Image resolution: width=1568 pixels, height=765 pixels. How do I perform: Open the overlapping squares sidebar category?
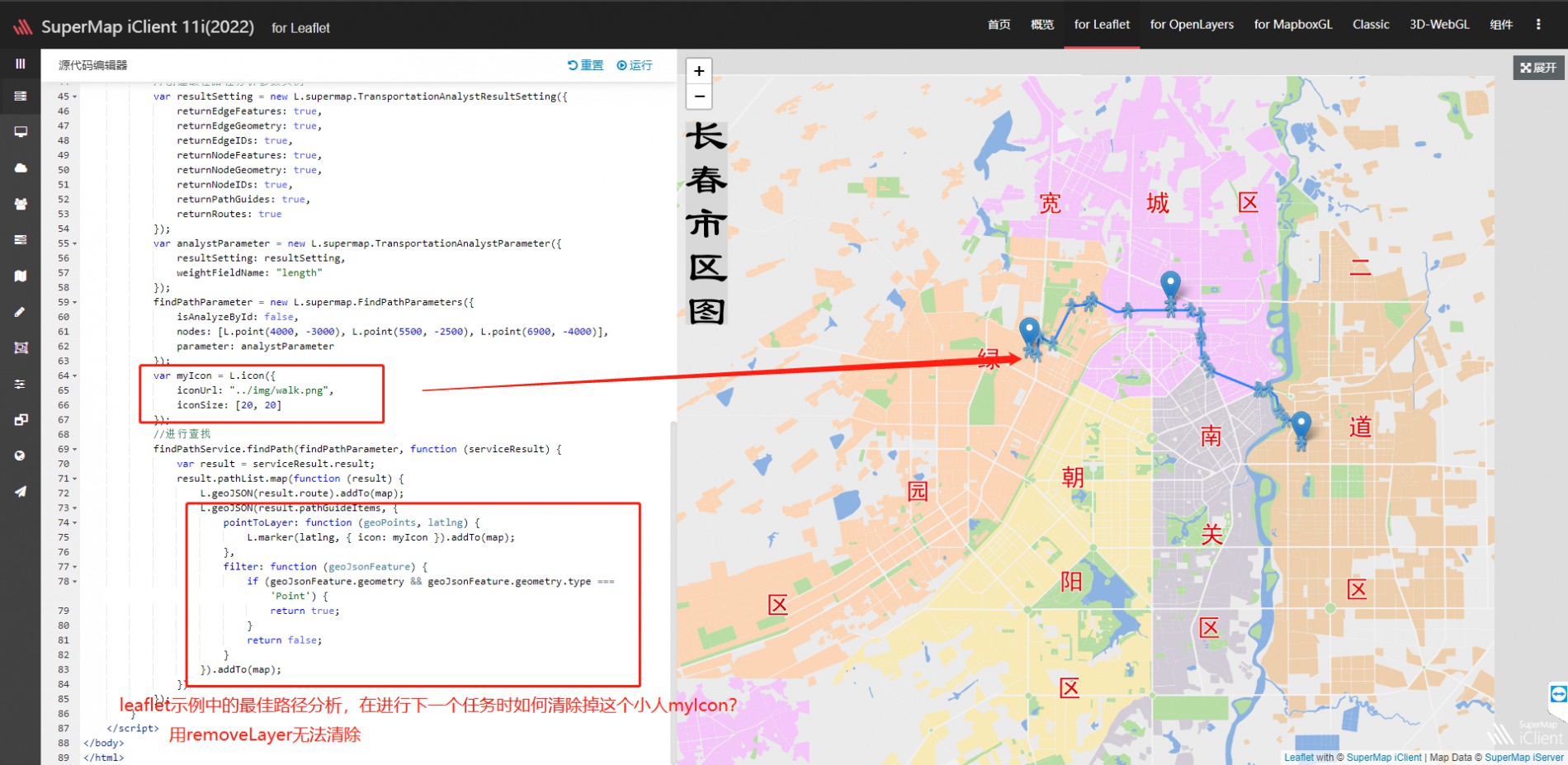[x=21, y=419]
